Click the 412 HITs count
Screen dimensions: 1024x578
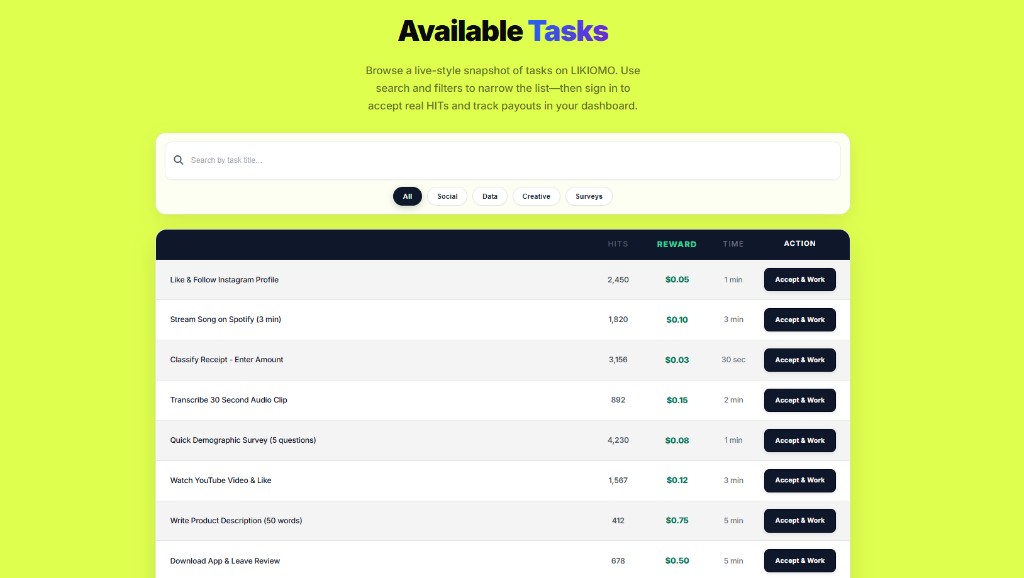click(x=618, y=521)
